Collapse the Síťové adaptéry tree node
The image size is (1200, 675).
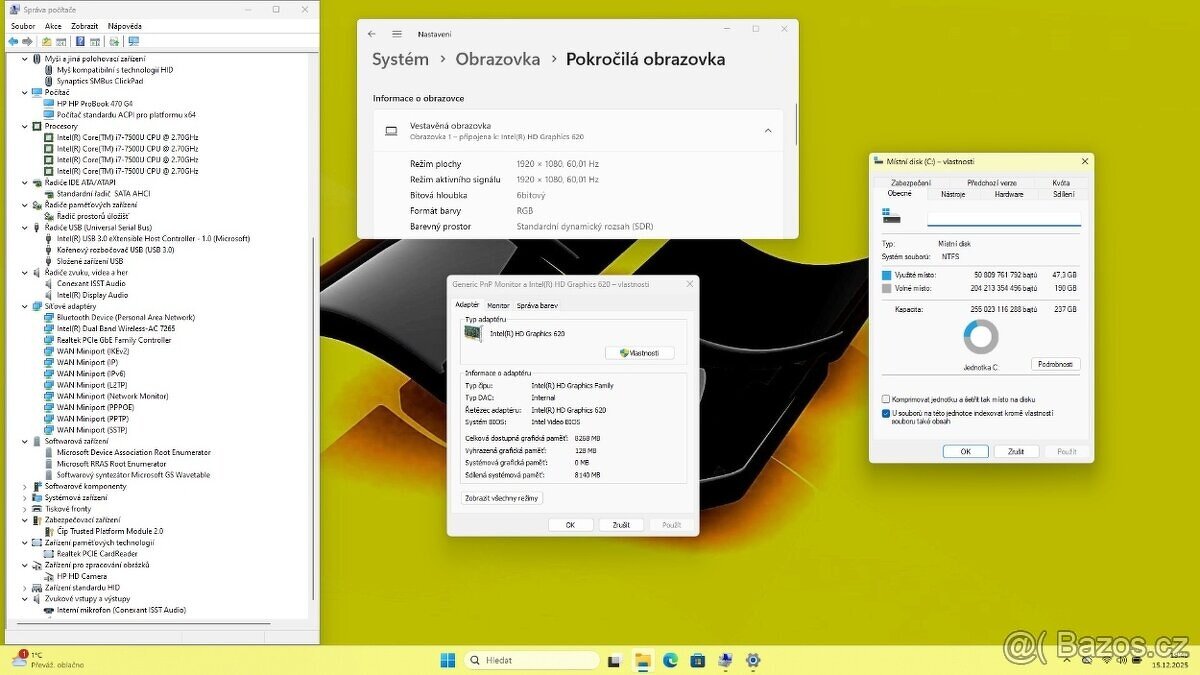25,306
